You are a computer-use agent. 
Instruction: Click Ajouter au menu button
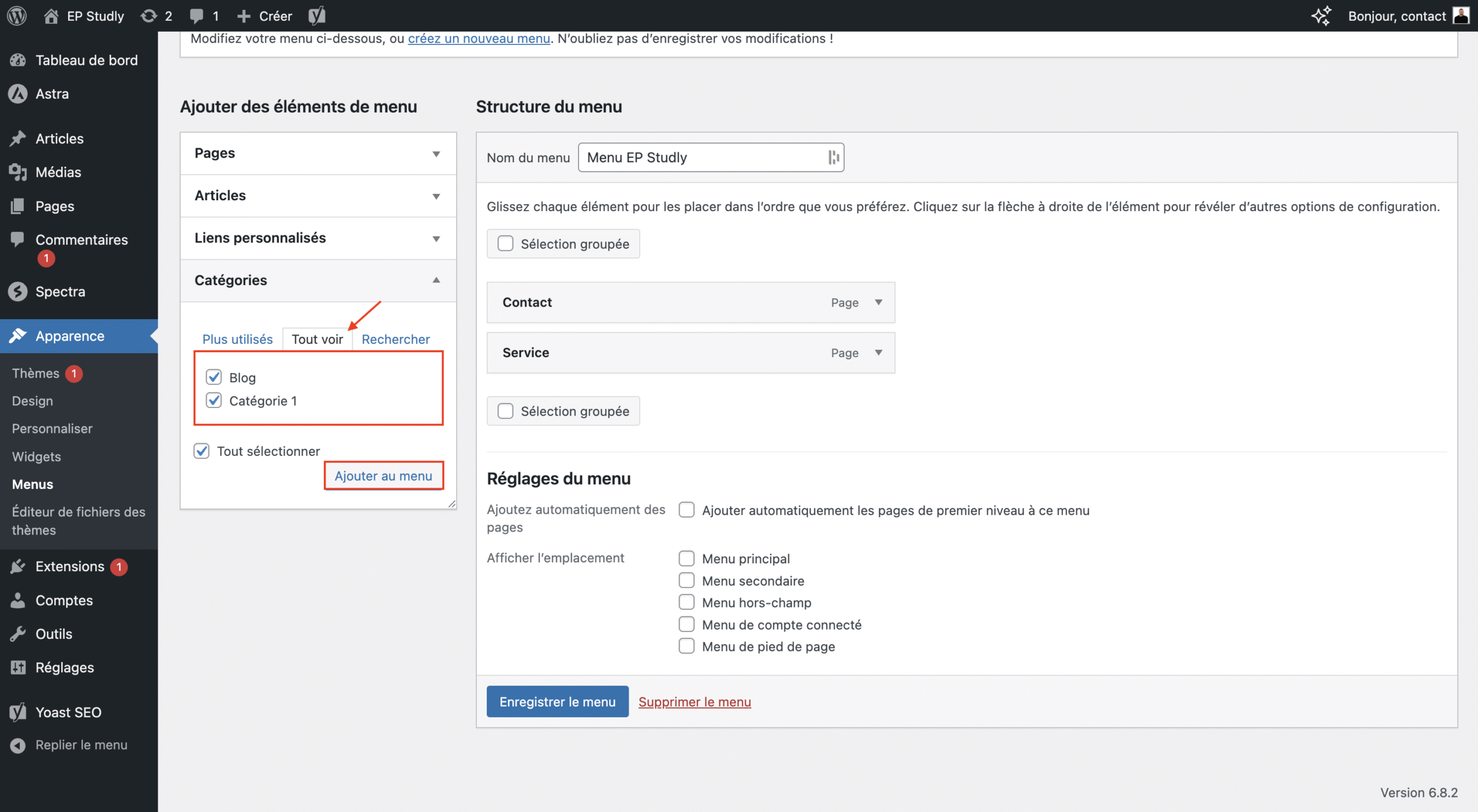(383, 476)
